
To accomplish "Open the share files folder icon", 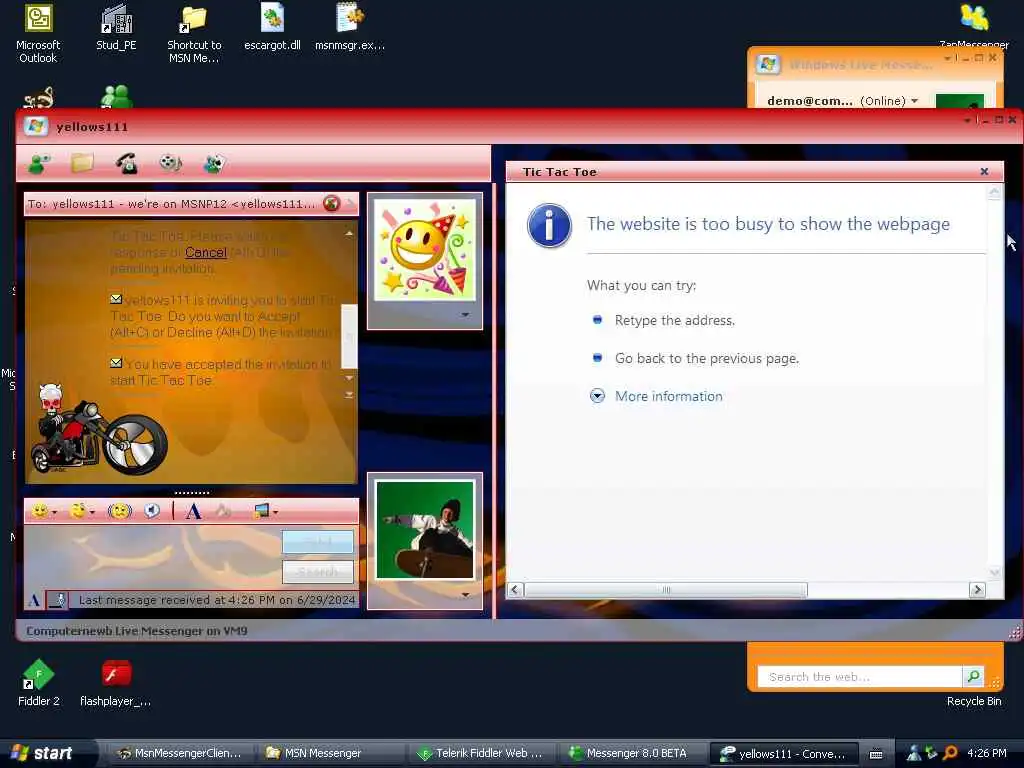I will point(82,163).
